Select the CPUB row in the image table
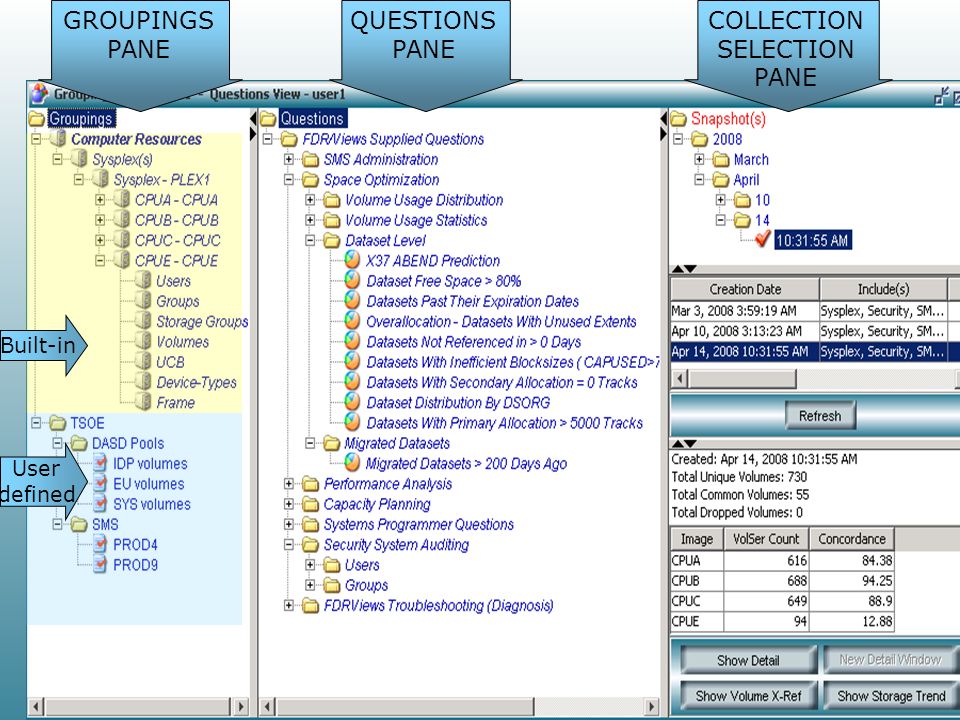The image size is (960, 720). [x=782, y=580]
